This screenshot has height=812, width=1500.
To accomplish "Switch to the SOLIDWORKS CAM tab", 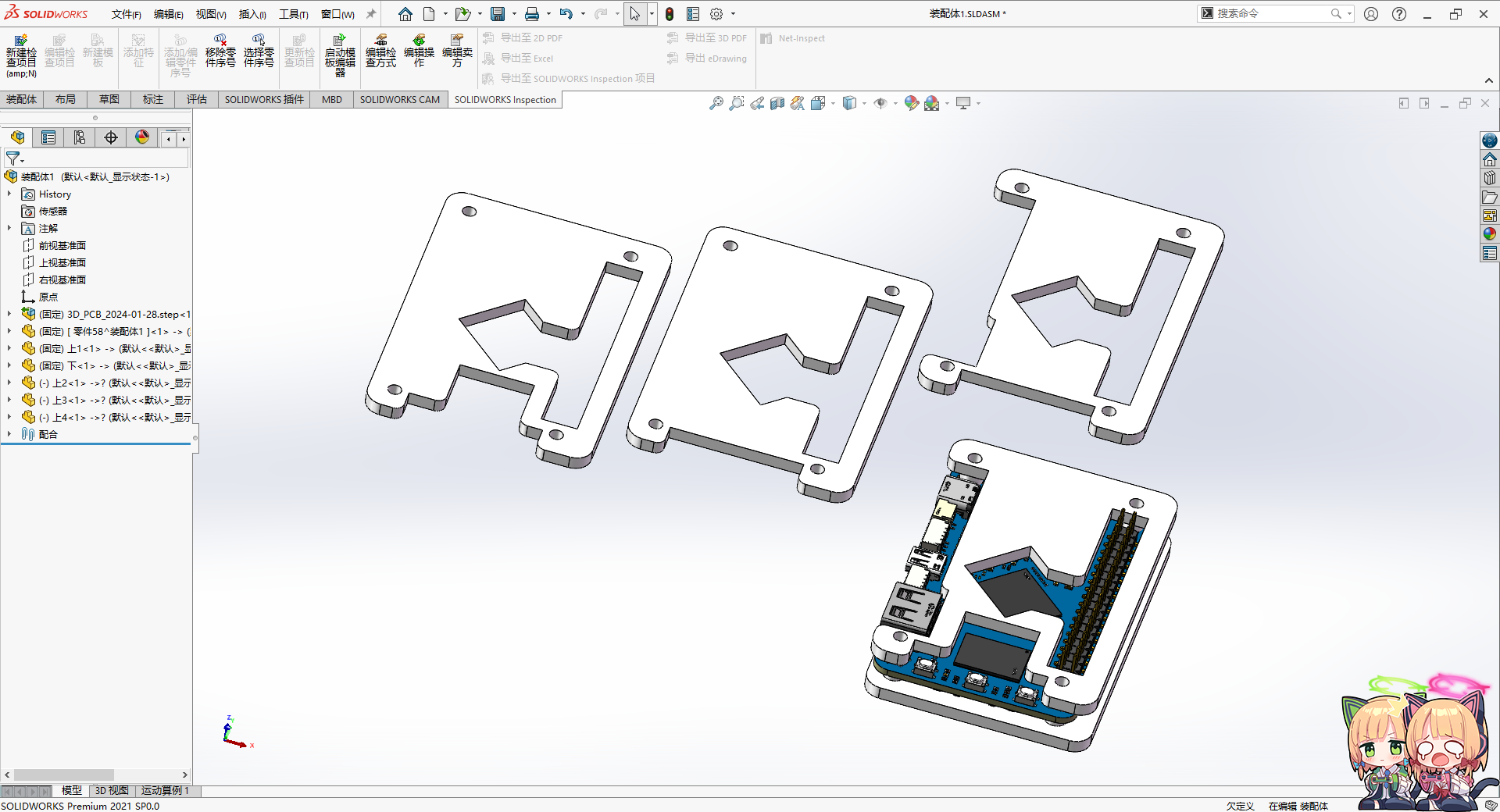I will [399, 99].
